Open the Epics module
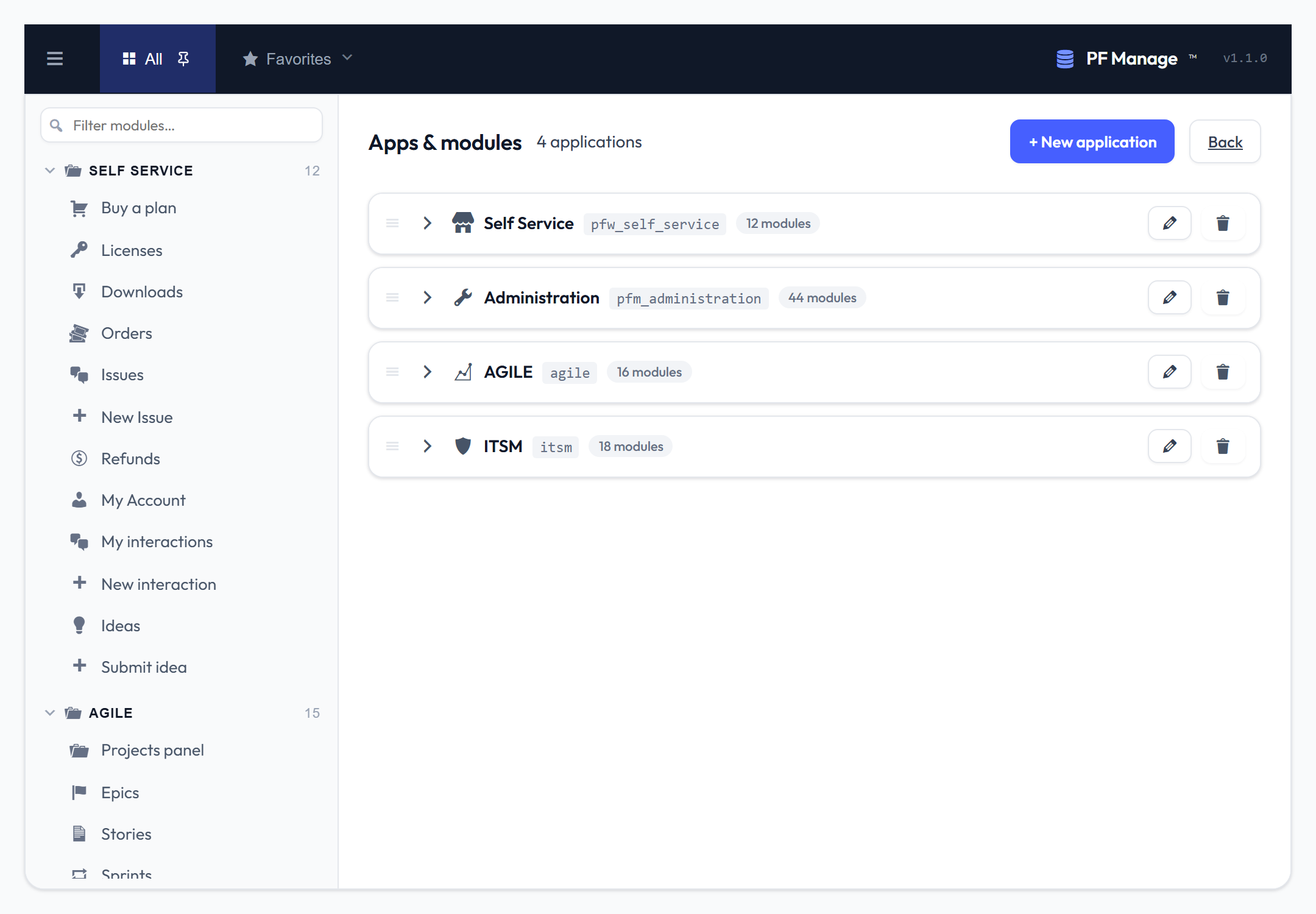The height and width of the screenshot is (914, 1316). 120,793
